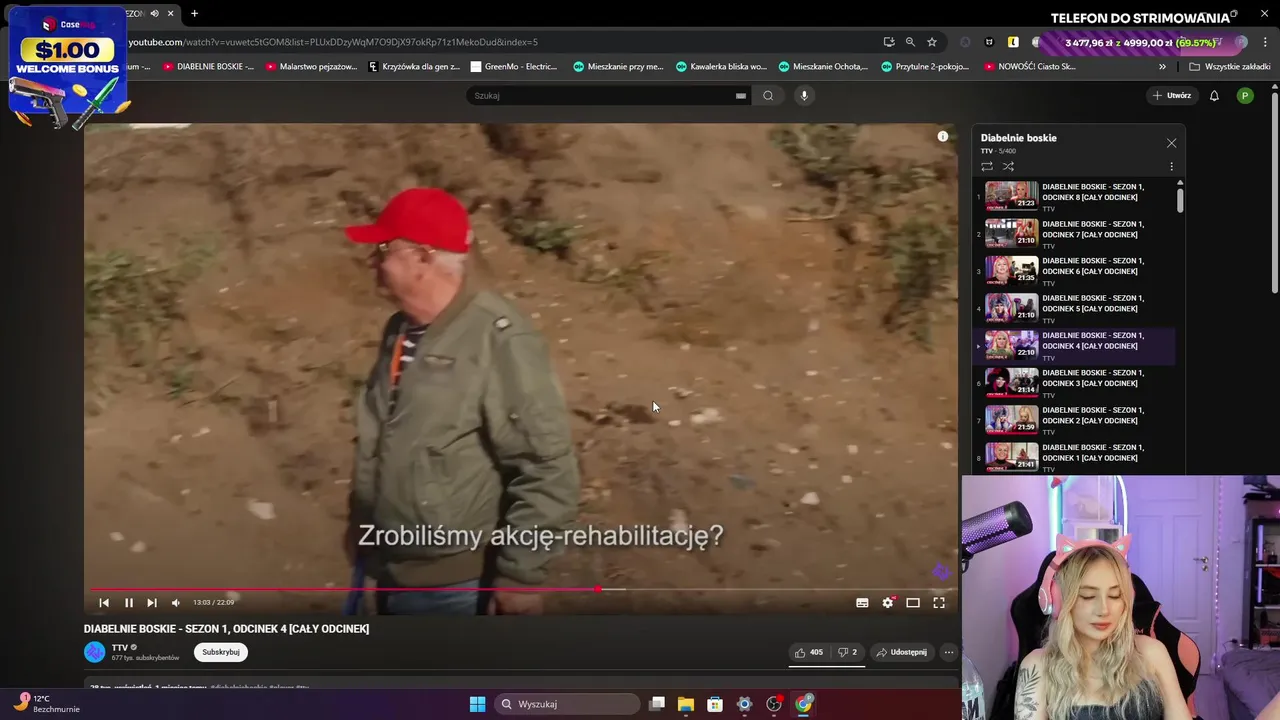1280x720 pixels.
Task: Open on-screen keyboard icon in search box
Action: [741, 95]
